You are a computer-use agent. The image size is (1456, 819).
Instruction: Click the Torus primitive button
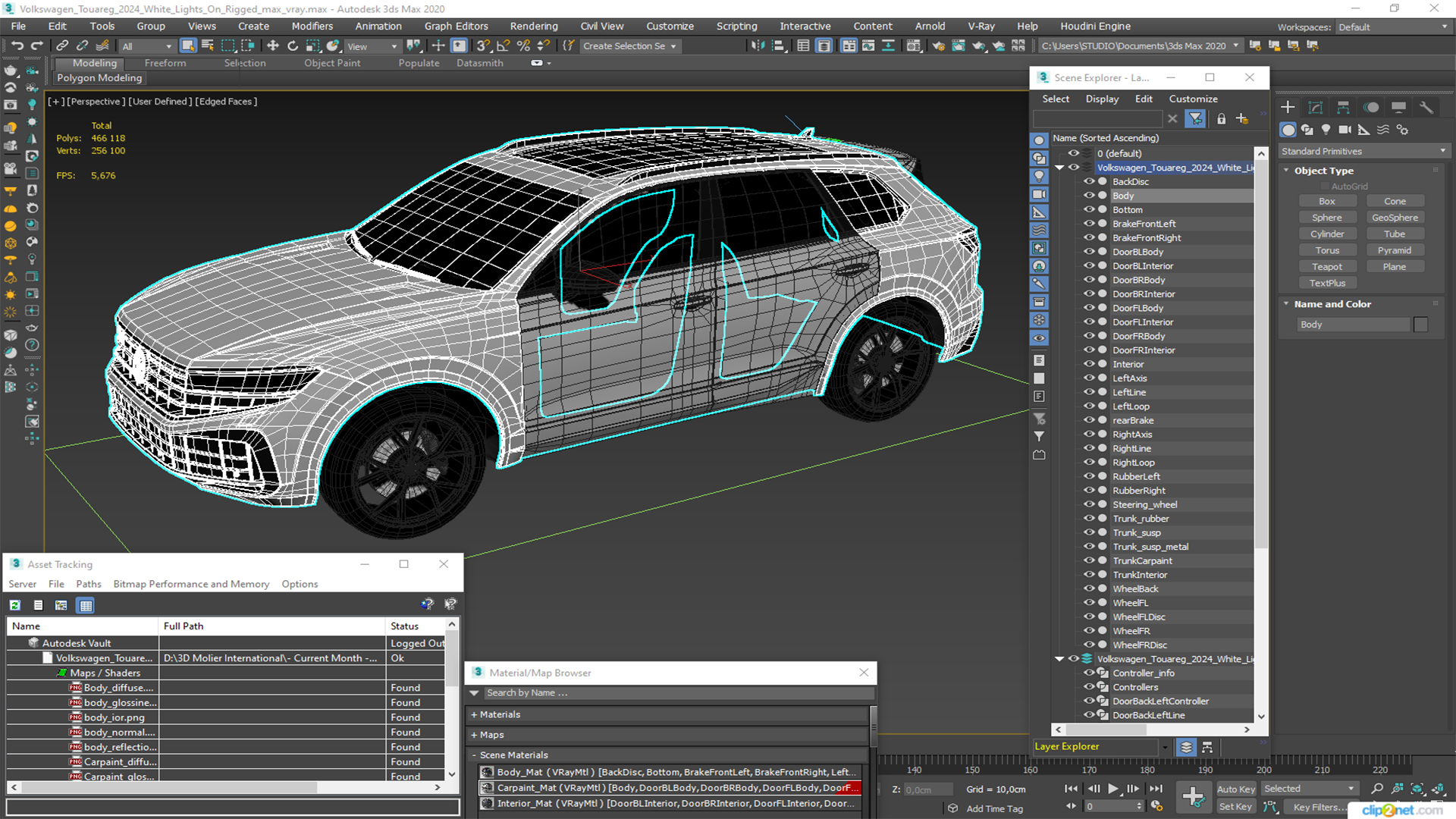pyautogui.click(x=1326, y=250)
